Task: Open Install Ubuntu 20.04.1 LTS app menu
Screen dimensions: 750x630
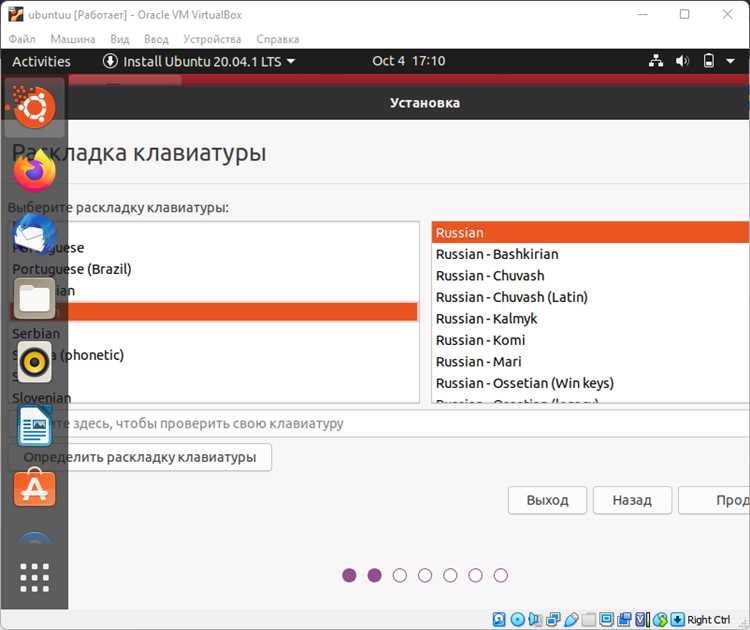Action: 199,61
